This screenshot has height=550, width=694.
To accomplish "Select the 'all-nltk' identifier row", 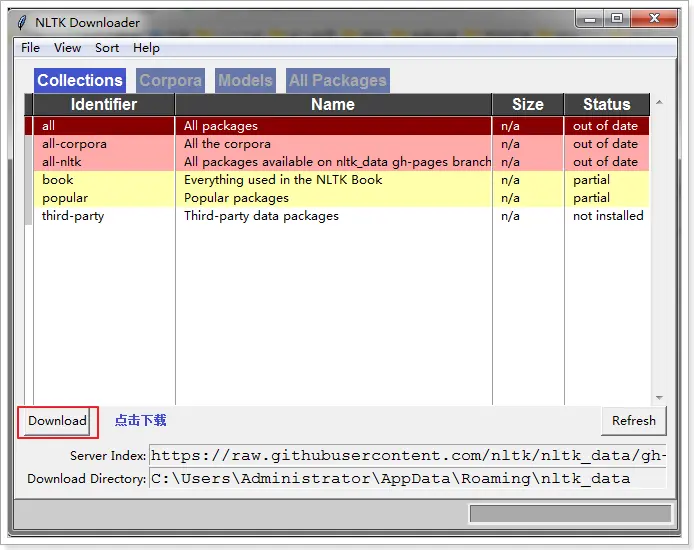I will [x=104, y=162].
